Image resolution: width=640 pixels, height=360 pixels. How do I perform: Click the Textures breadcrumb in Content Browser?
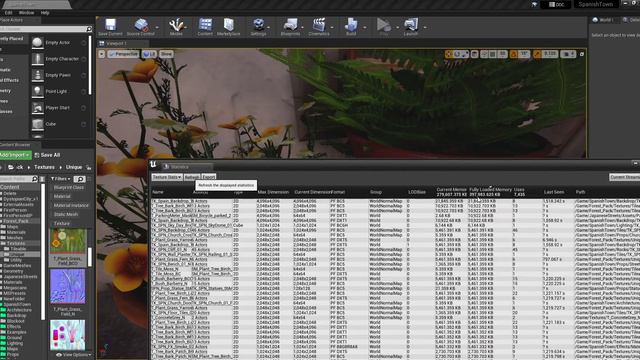(x=44, y=167)
